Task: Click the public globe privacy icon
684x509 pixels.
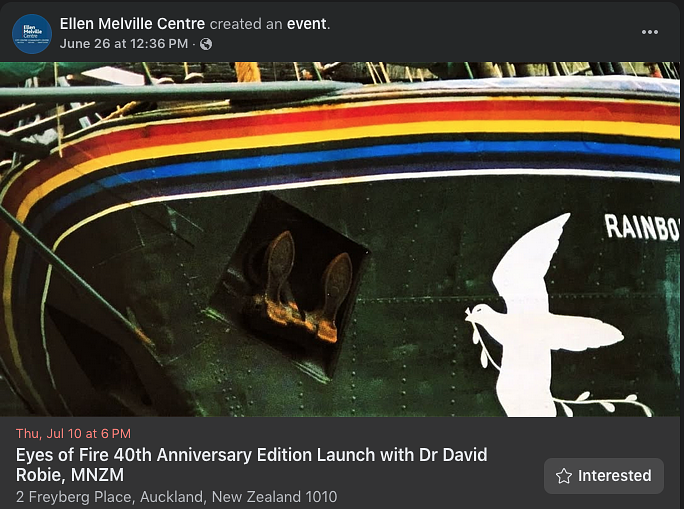Action: pyautogui.click(x=206, y=44)
